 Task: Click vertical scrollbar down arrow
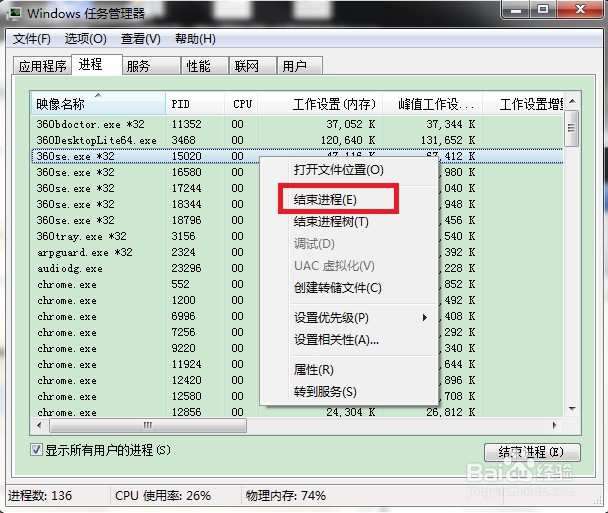click(x=572, y=409)
